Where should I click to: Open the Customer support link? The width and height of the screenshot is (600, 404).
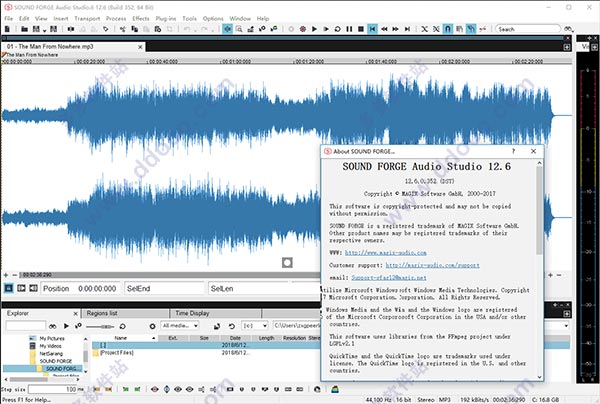[432, 265]
